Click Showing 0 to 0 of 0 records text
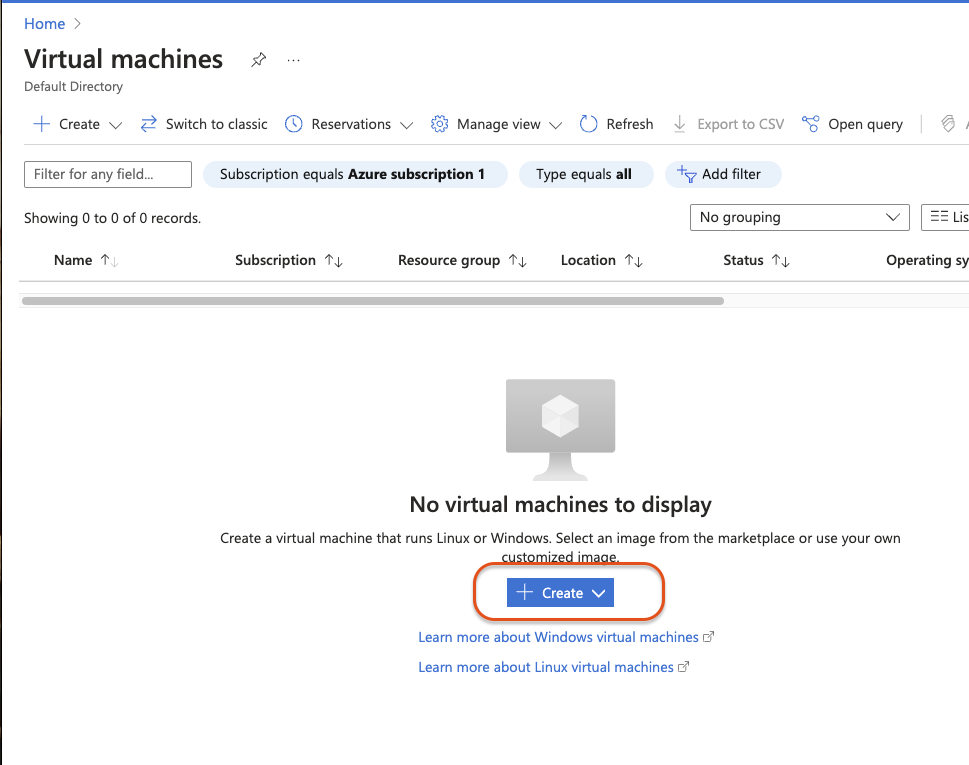The image size is (969, 765). [112, 218]
